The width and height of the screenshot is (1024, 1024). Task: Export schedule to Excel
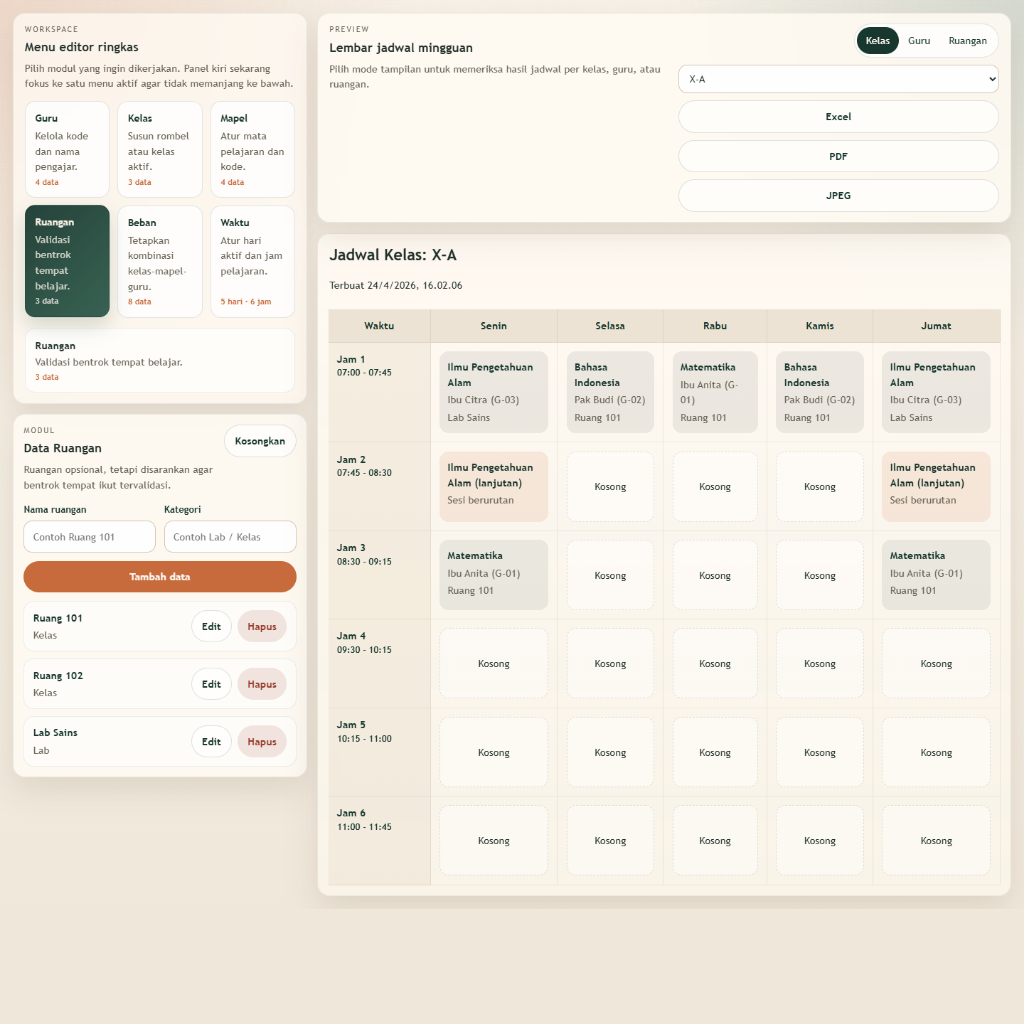(838, 117)
